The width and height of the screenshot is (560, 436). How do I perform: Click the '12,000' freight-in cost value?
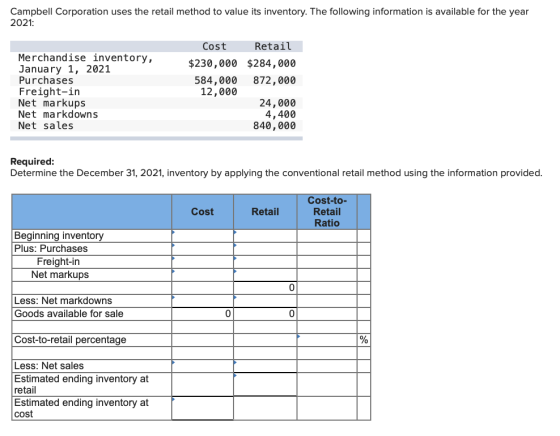[219, 92]
